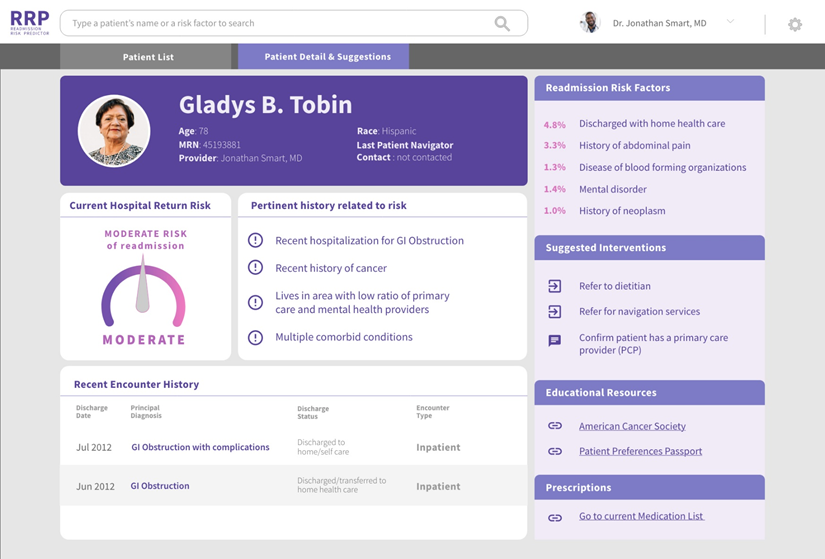Click the Discharge Status column header
Image resolution: width=825 pixels, height=559 pixels.
(313, 412)
